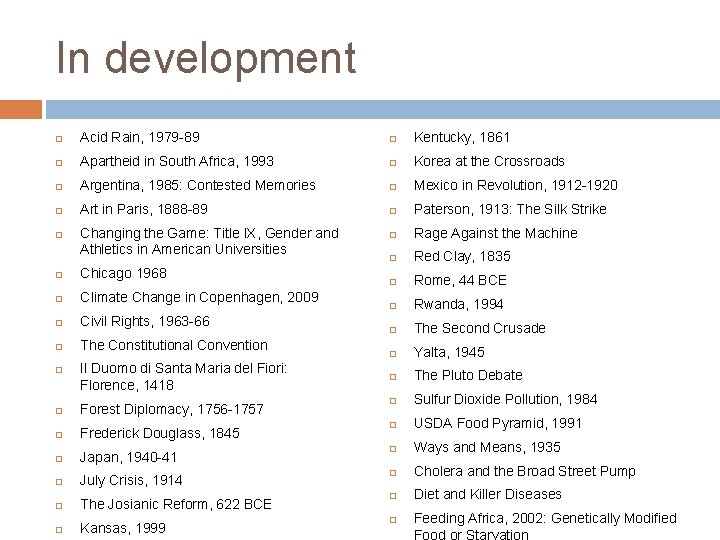The image size is (720, 540).
Task: Click 'Feeding Africa, 2002: Genetically Modified' entry
Action: [x=546, y=527]
